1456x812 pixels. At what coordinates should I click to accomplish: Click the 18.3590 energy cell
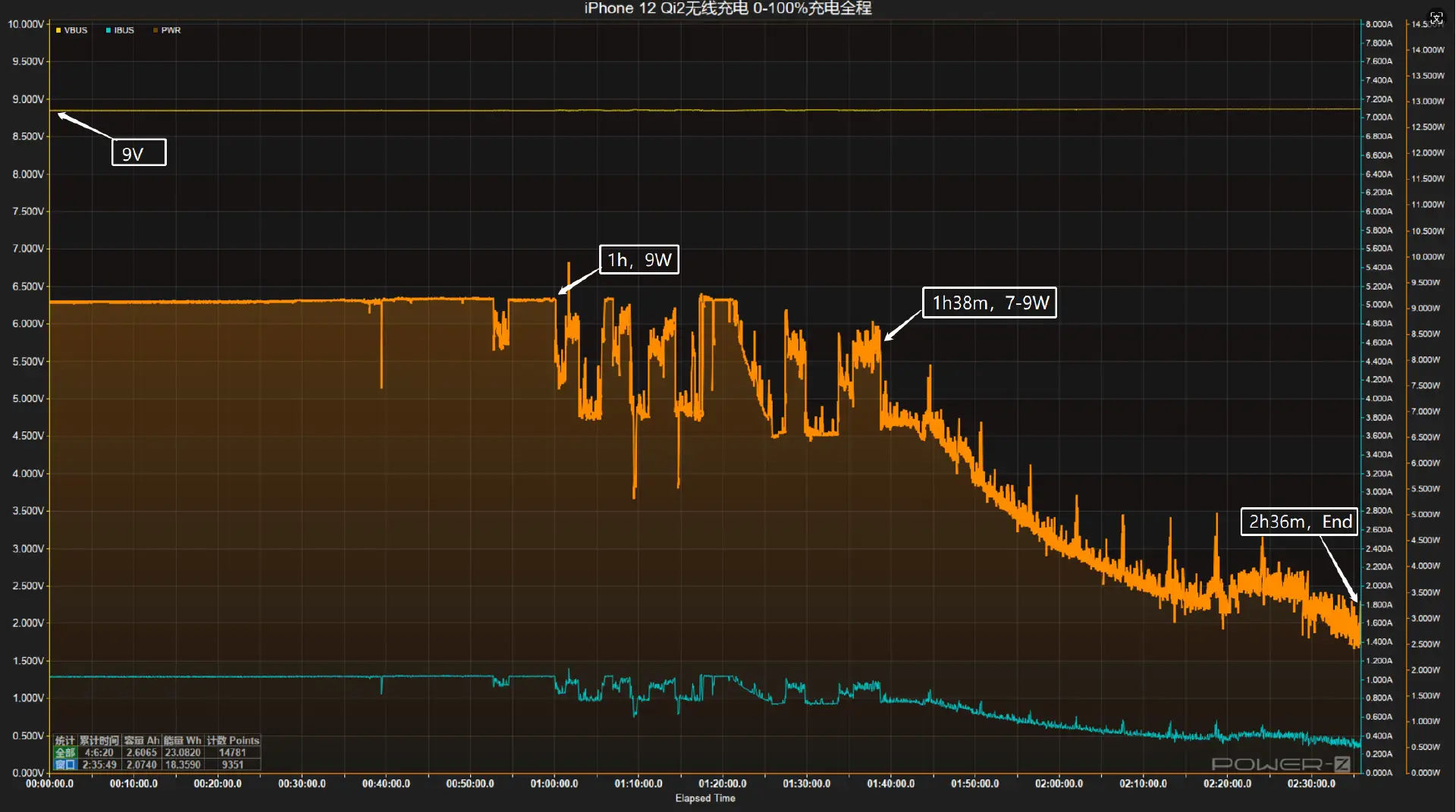(183, 765)
